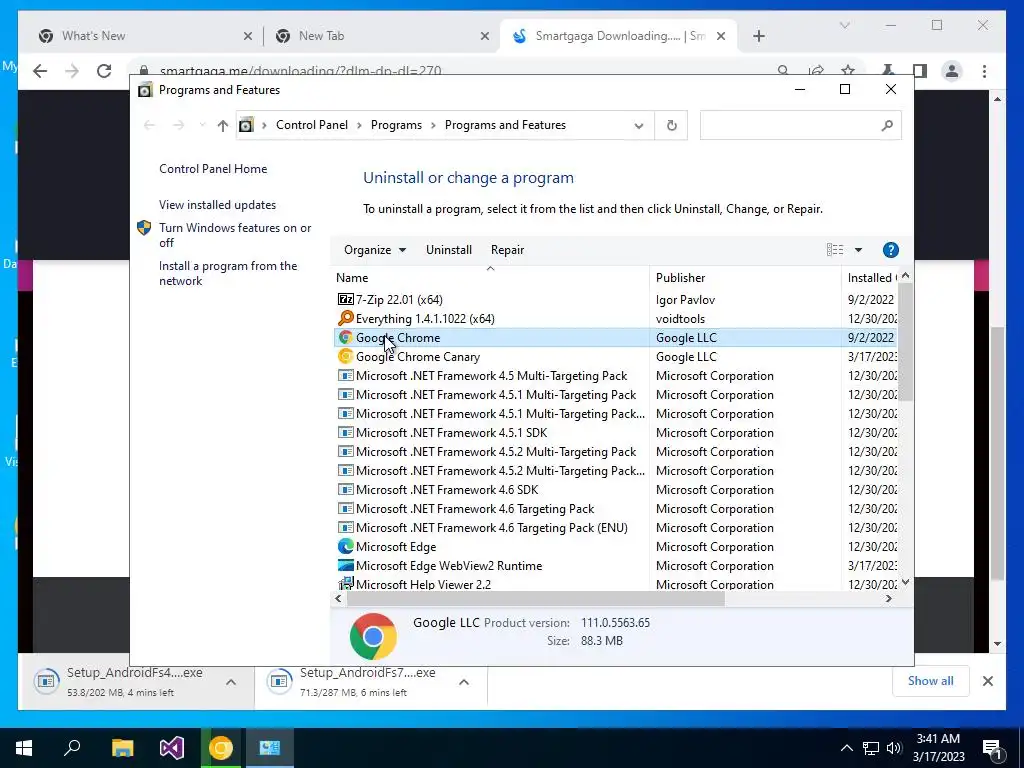Click the program list vertical scrollbar thumb
This screenshot has height=768, width=1024.
904,342
